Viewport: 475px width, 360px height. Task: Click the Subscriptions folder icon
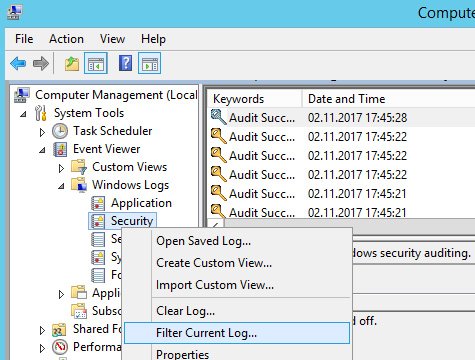tap(79, 311)
